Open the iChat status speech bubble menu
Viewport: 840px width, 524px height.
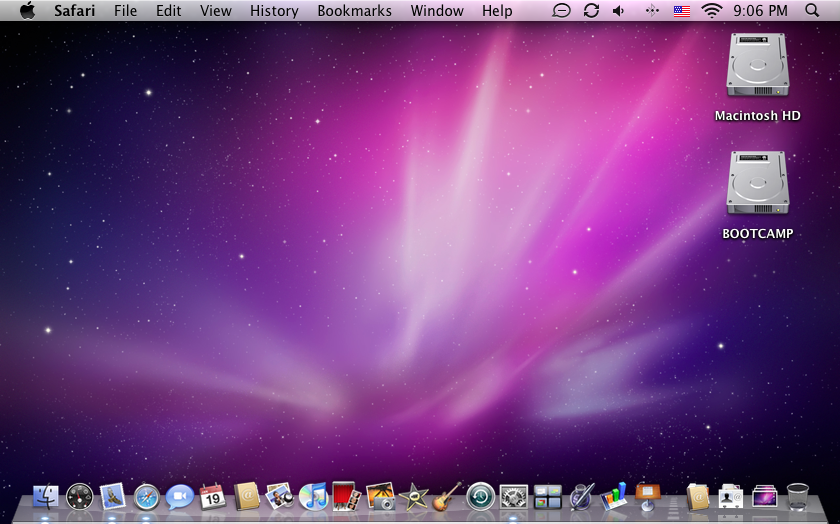pos(561,11)
